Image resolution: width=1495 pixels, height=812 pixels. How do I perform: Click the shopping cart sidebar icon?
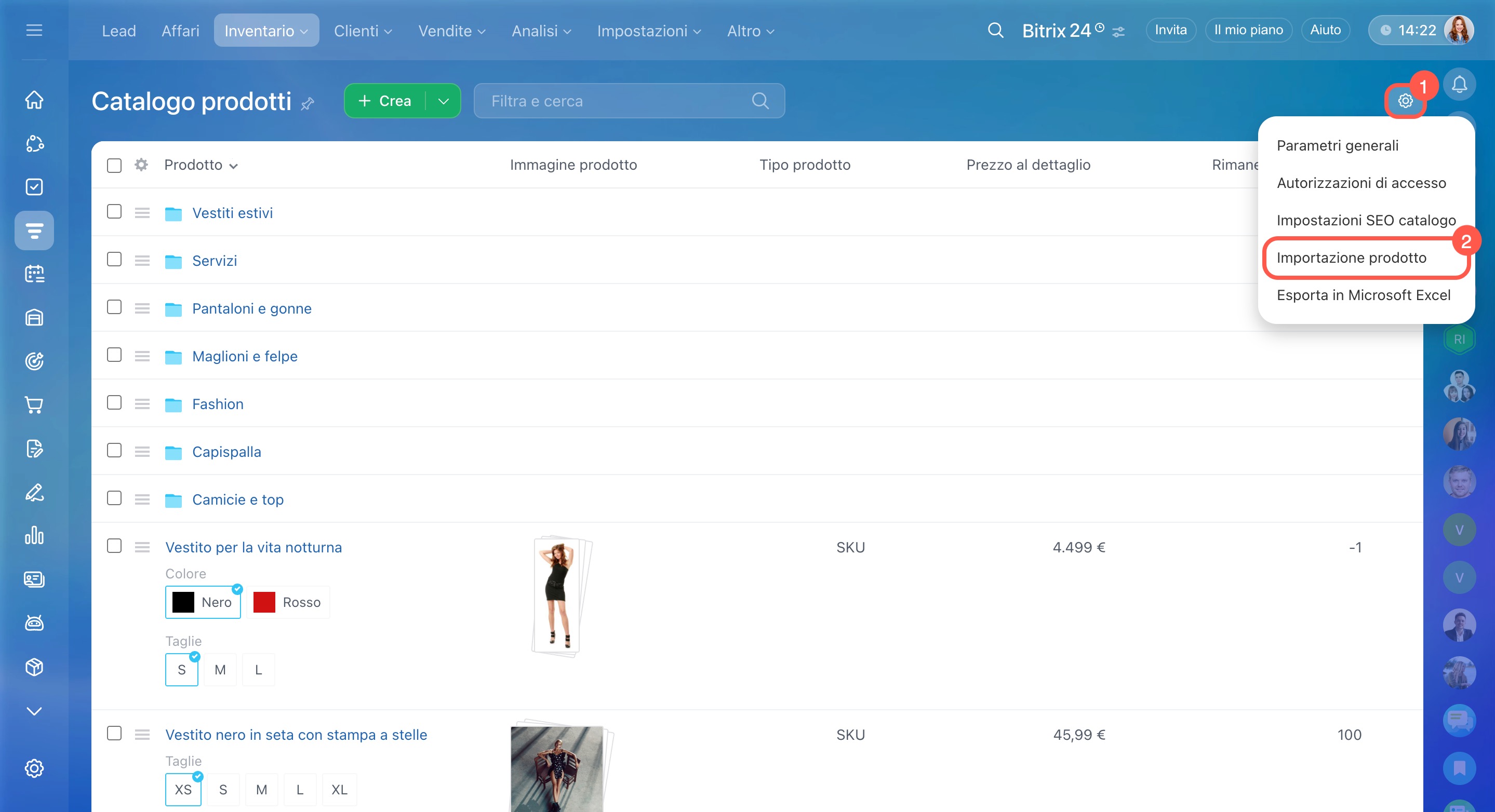tap(34, 405)
